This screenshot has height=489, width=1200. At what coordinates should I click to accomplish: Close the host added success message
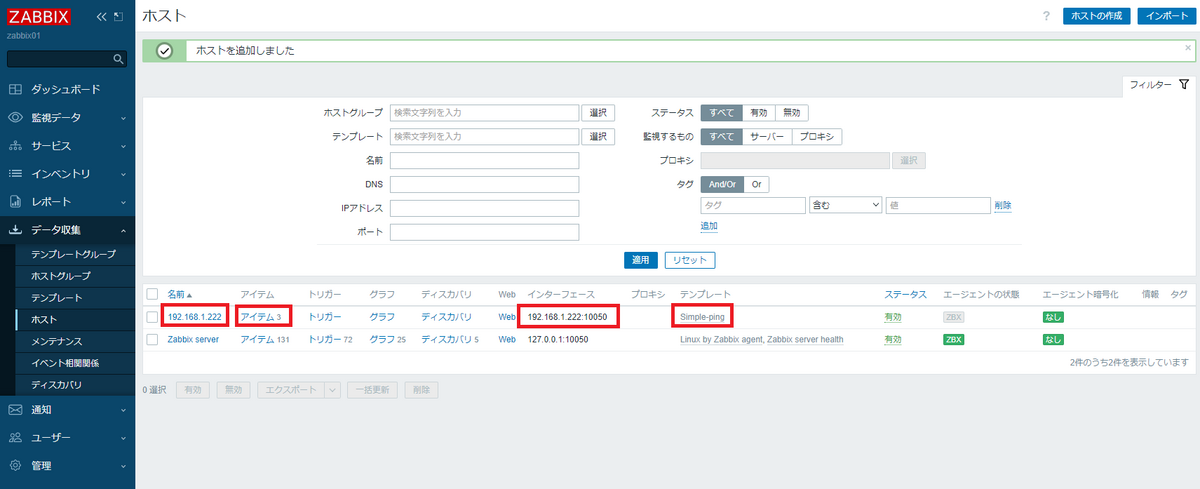[1187, 46]
